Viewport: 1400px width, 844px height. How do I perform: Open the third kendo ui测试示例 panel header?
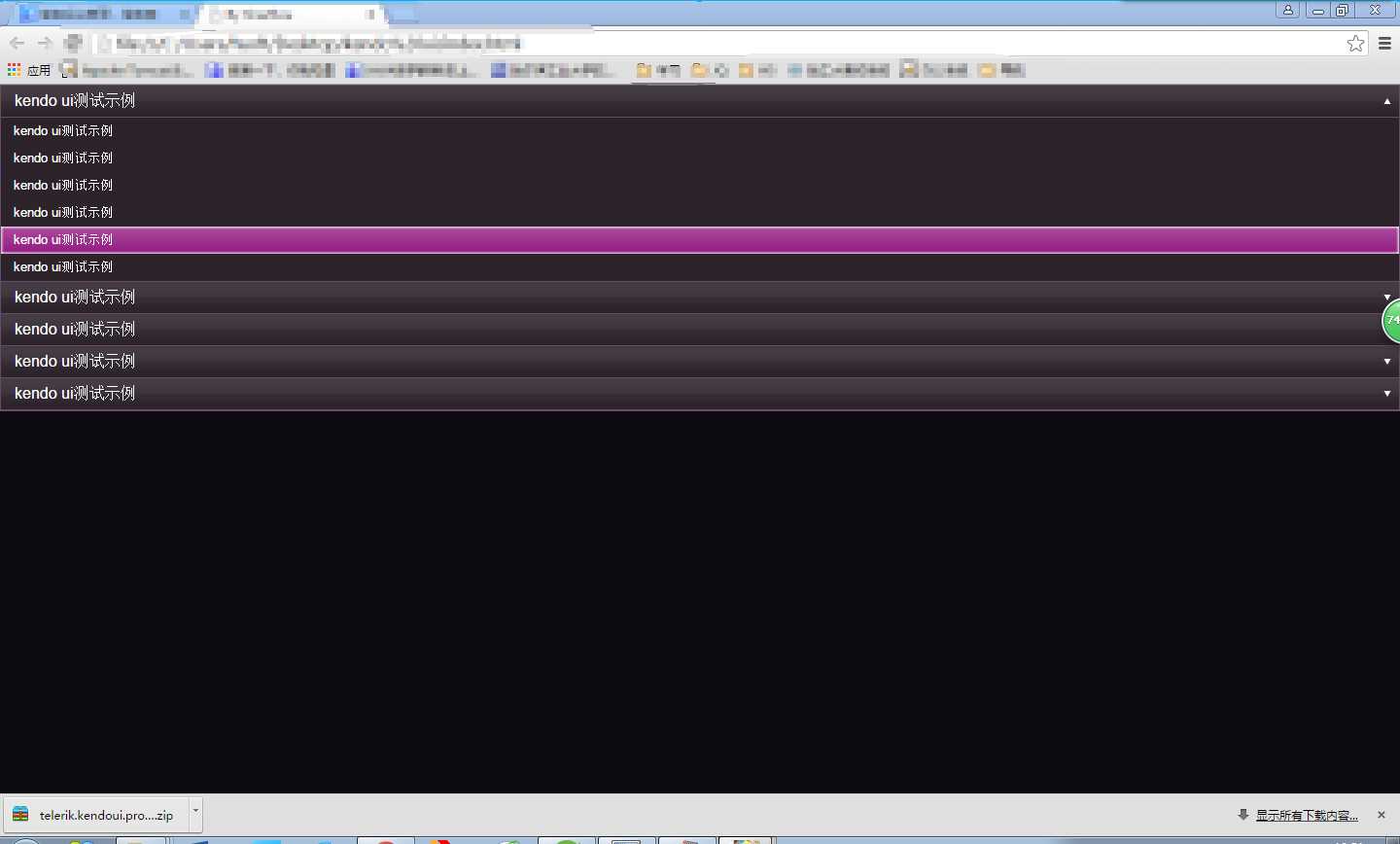pyautogui.click(x=700, y=330)
